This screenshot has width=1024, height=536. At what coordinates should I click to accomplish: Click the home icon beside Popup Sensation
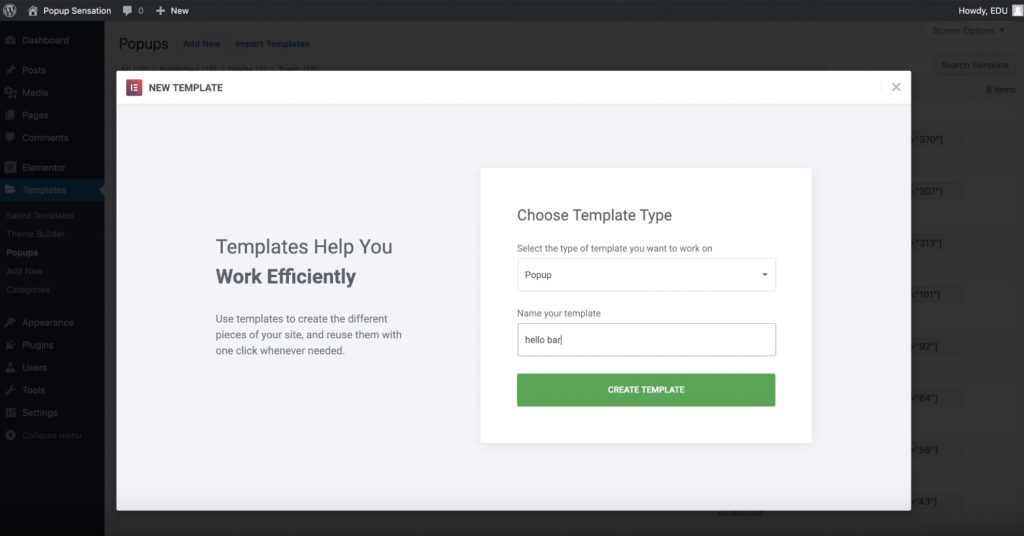[33, 10]
